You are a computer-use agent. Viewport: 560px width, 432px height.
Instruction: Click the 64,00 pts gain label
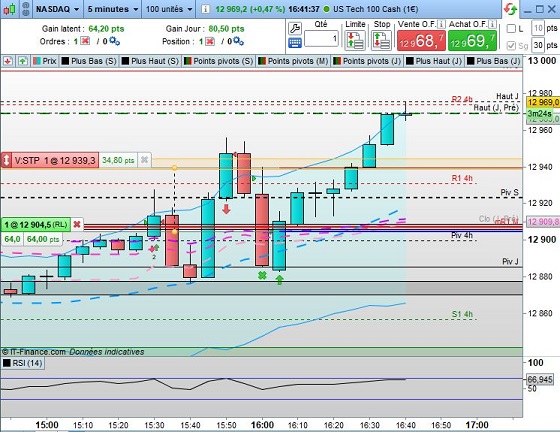43,239
